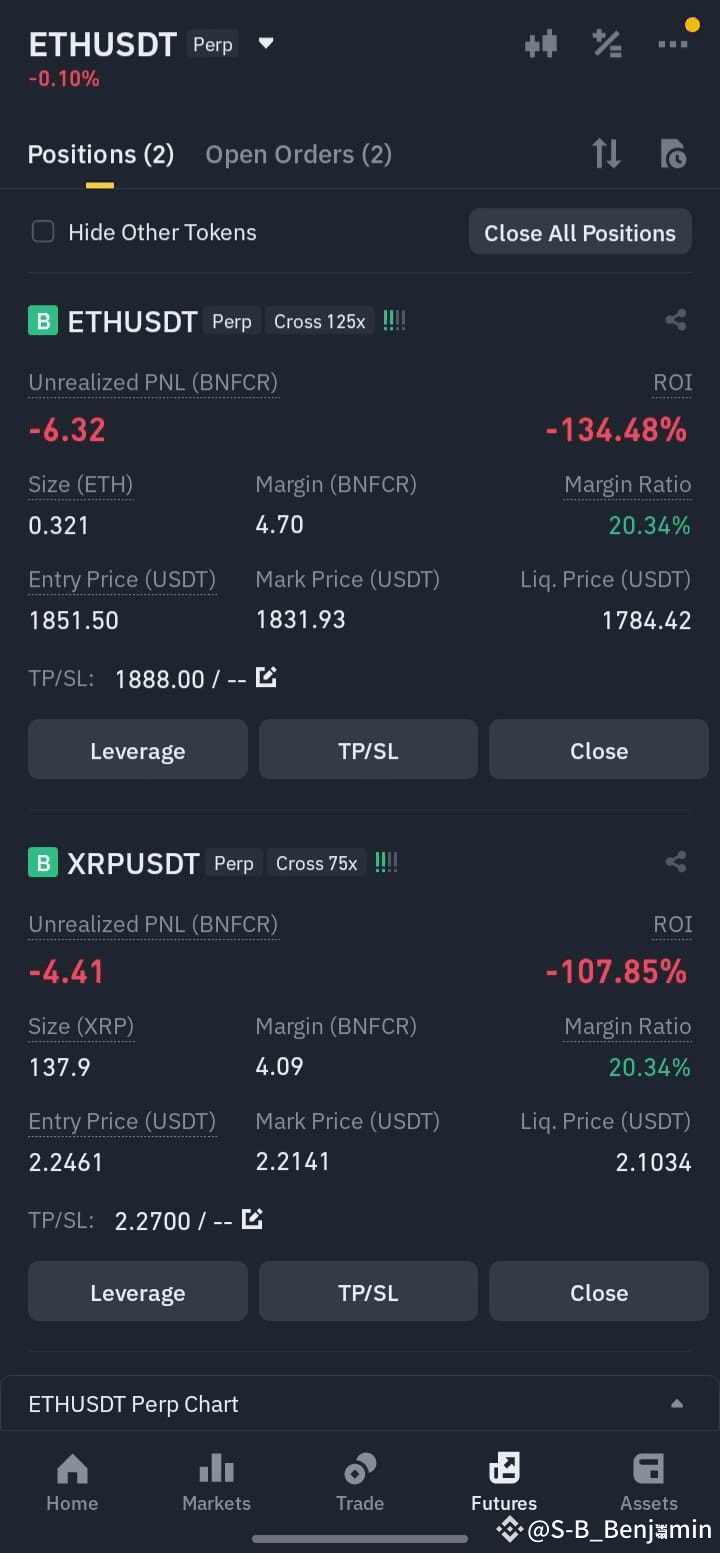This screenshot has width=720, height=1553.
Task: Switch to the Open Orders (2) tab
Action: [298, 154]
